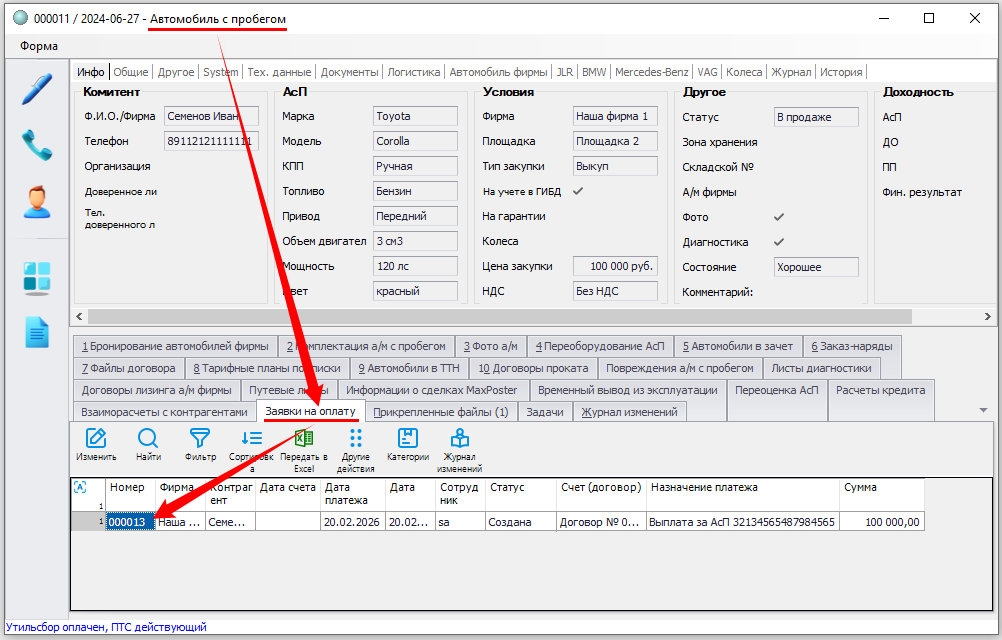Image resolution: width=1002 pixels, height=640 pixels.
Task: Click the blue document sidebar icon
Action: tap(36, 332)
